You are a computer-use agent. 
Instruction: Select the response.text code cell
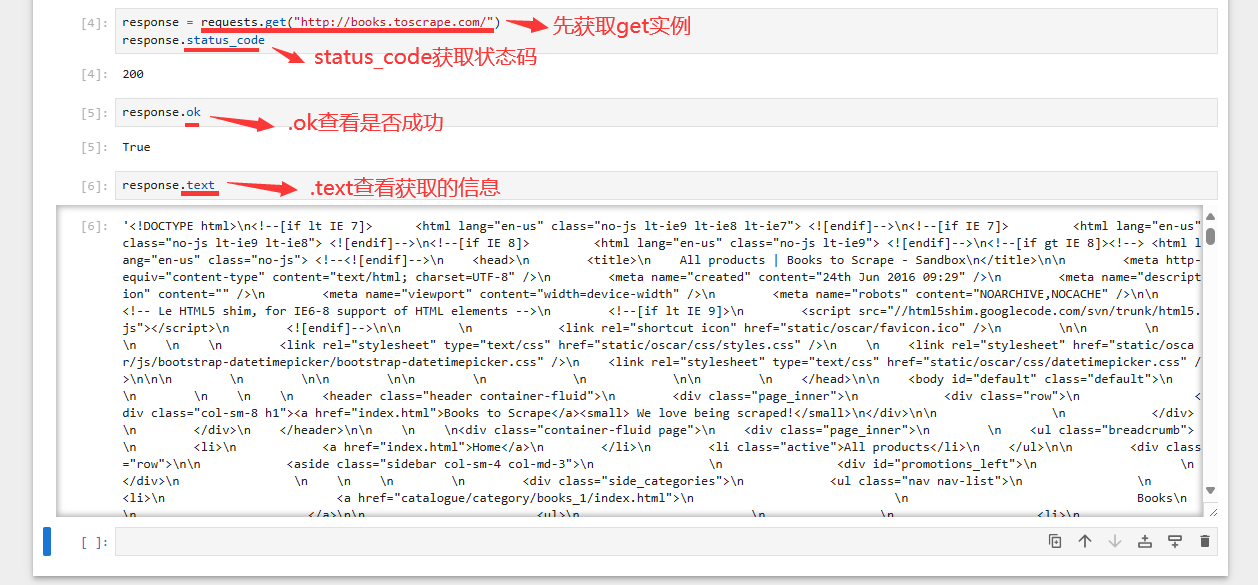pyautogui.click(x=666, y=185)
